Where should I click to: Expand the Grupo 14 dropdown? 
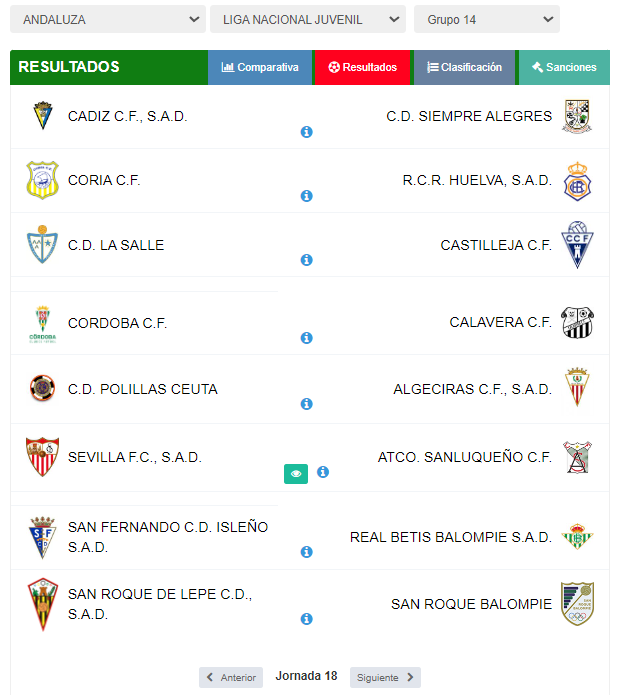click(487, 20)
